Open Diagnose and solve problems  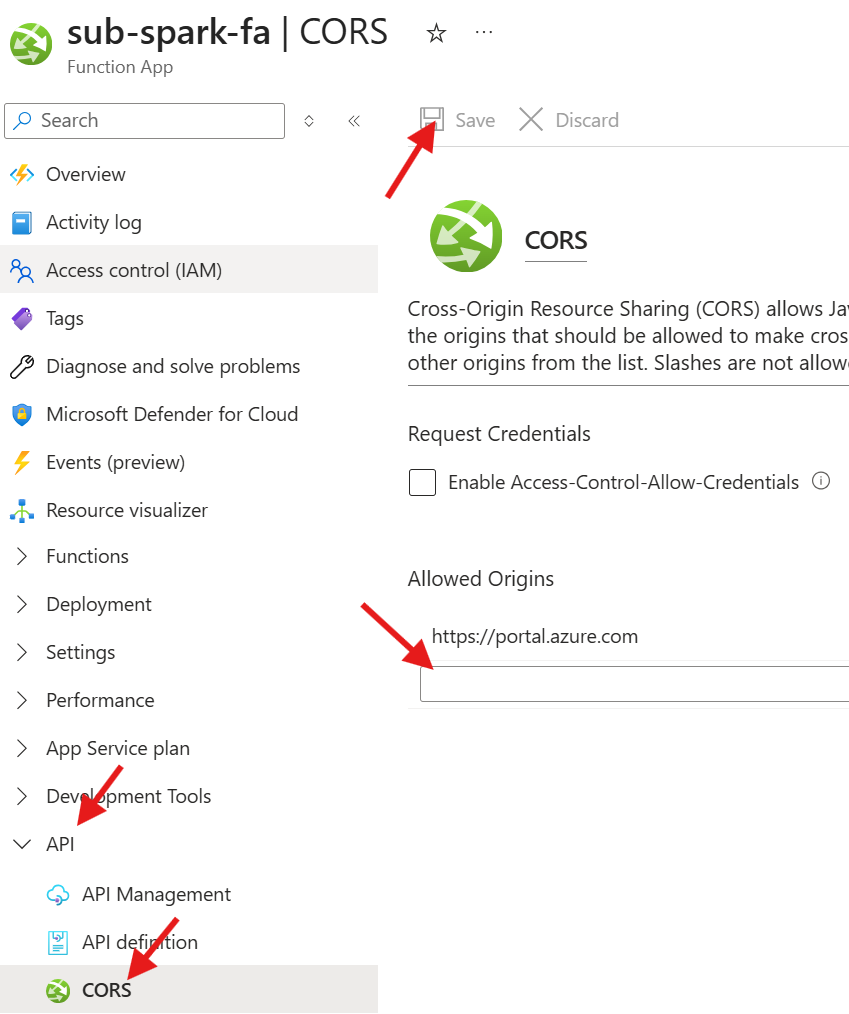pos(172,366)
